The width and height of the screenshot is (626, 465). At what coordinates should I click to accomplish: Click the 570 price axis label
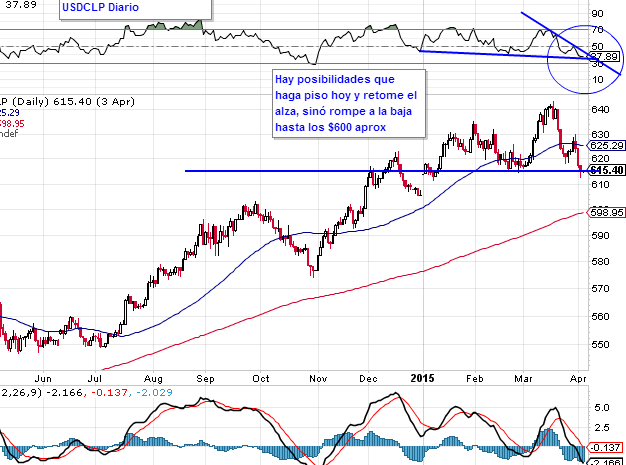pos(600,289)
